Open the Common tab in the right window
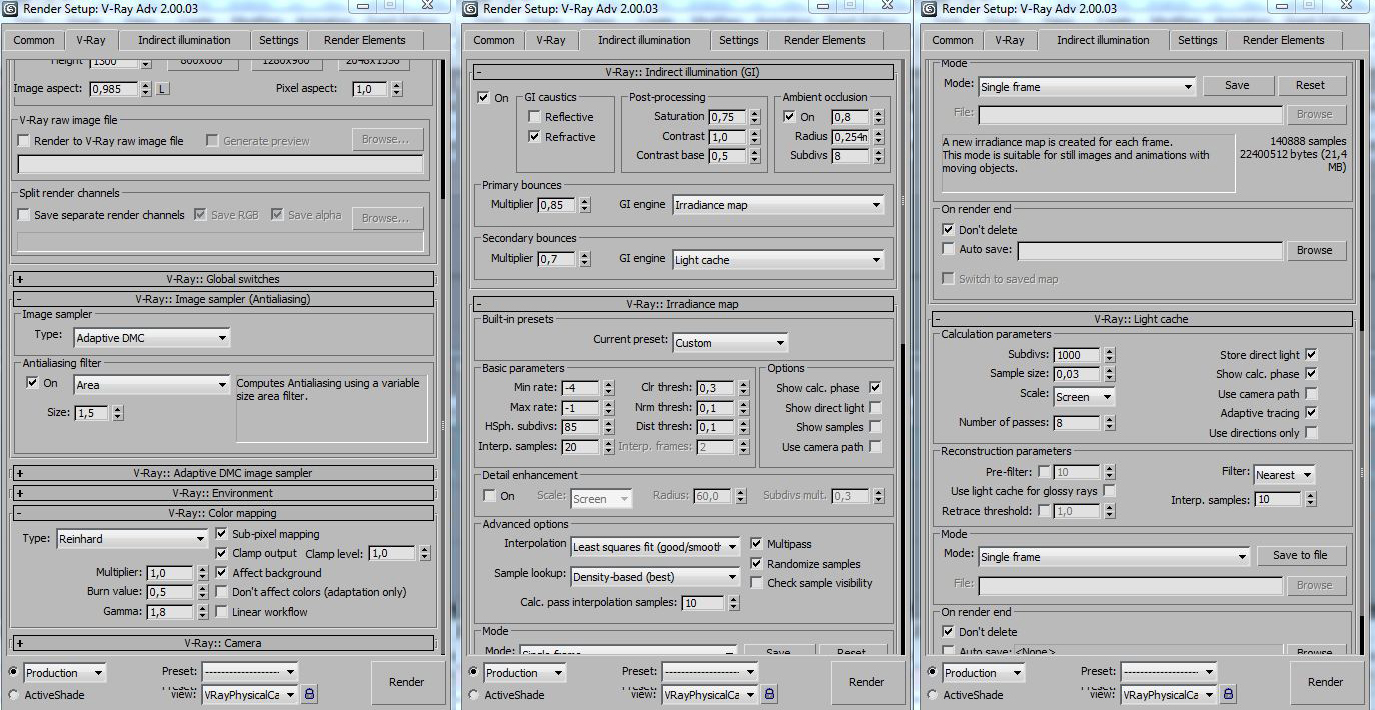 953,40
